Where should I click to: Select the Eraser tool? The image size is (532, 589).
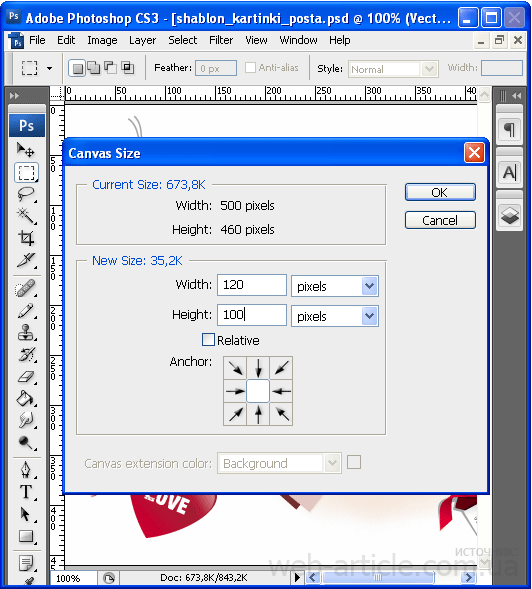coord(26,376)
